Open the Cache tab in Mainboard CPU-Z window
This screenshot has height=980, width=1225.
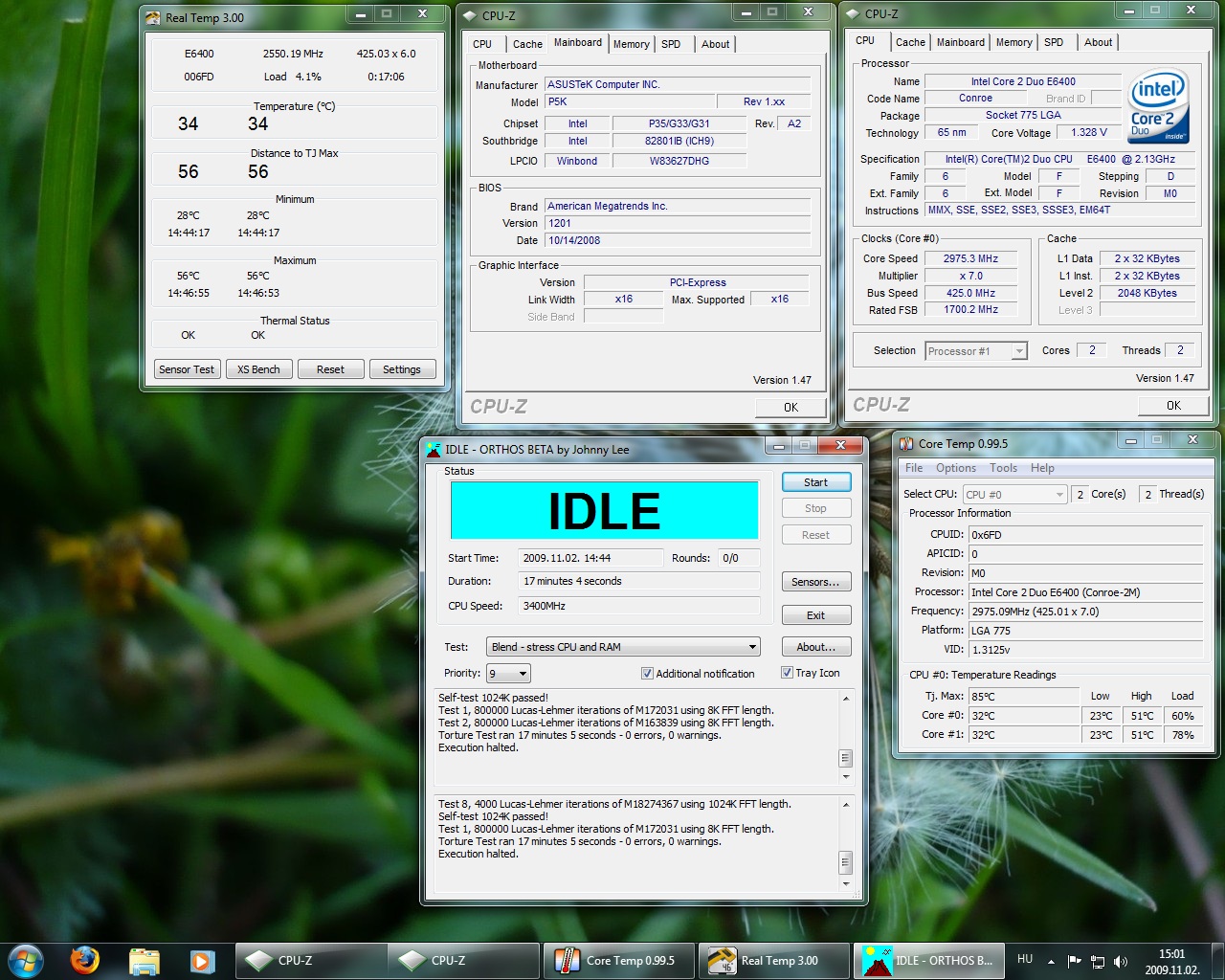click(x=527, y=44)
